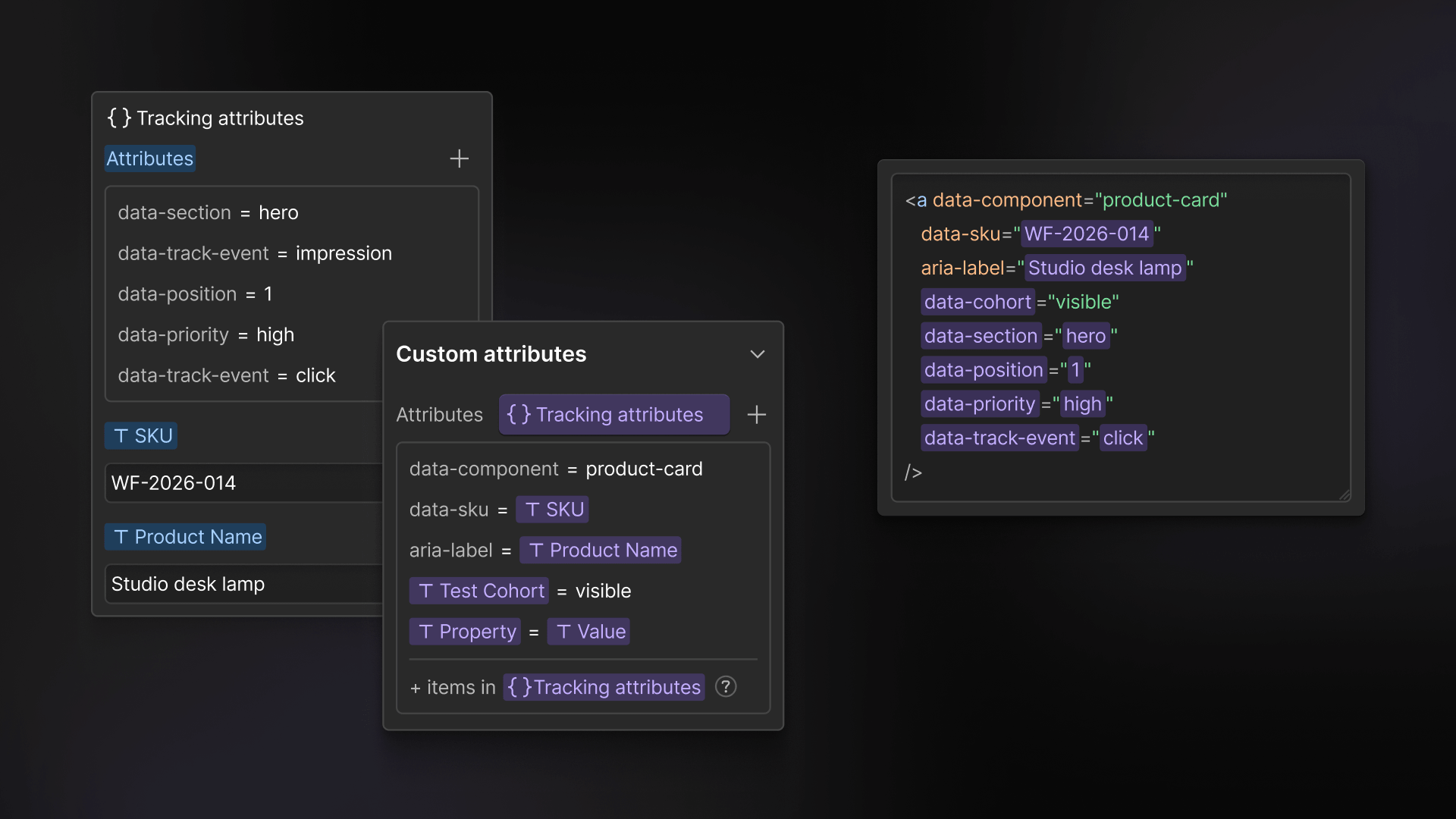This screenshot has height=819, width=1456.
Task: Click data-component attribute in code preview
Action: 1008,200
